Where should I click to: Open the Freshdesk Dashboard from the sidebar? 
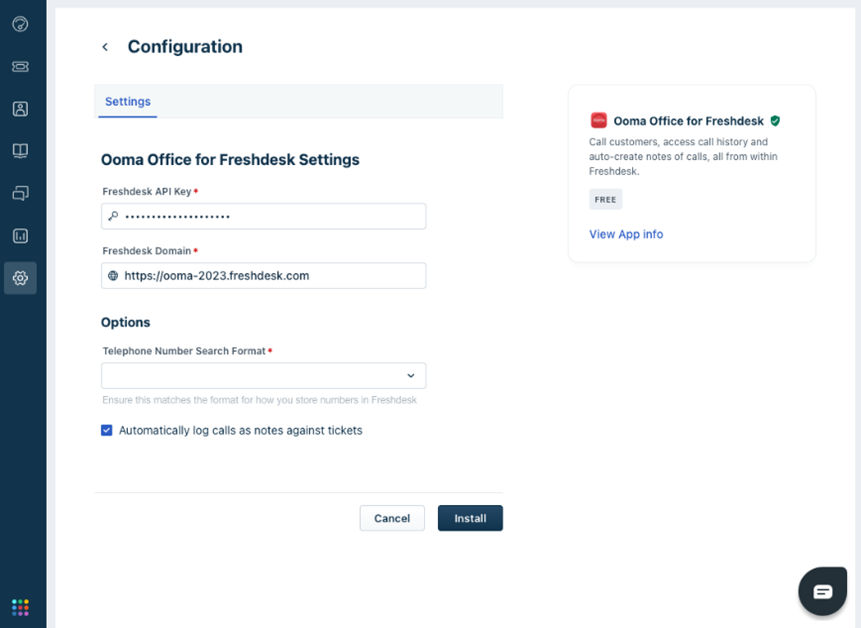point(20,24)
